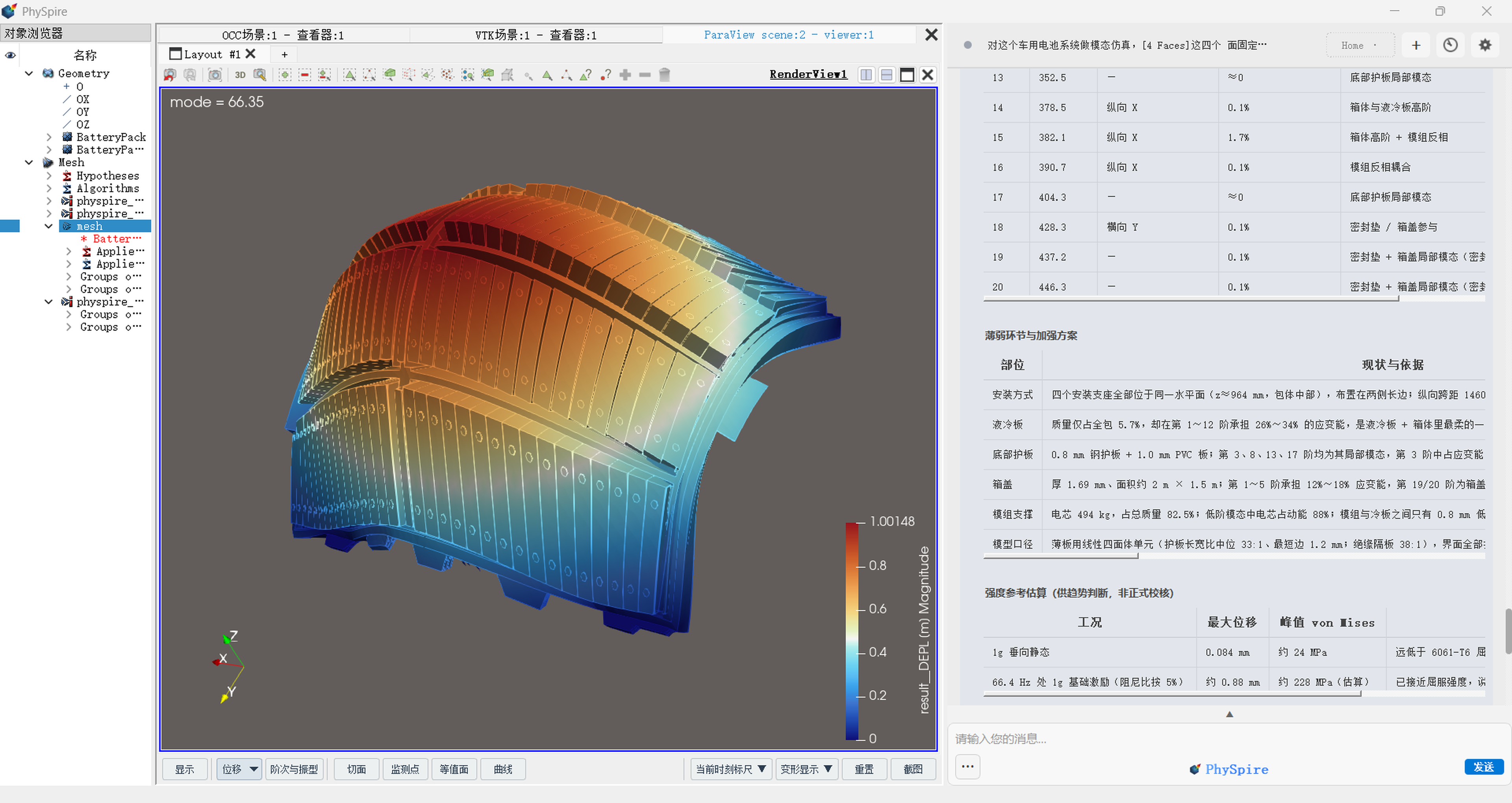Screen dimensions: 1512x803
Task: Select cells with polygon tool
Action: [428, 74]
